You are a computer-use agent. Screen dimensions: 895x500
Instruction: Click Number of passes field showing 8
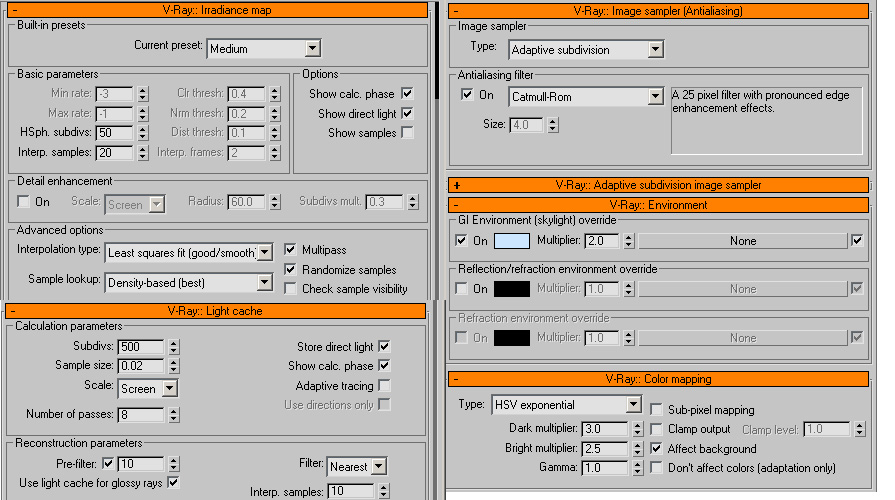141,414
